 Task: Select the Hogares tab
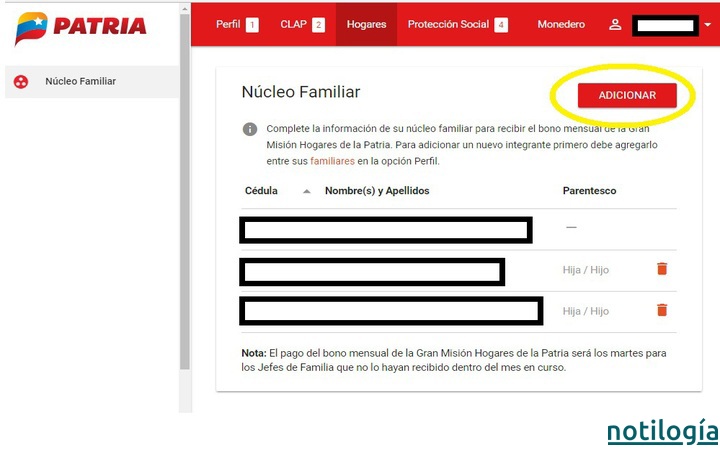366,24
